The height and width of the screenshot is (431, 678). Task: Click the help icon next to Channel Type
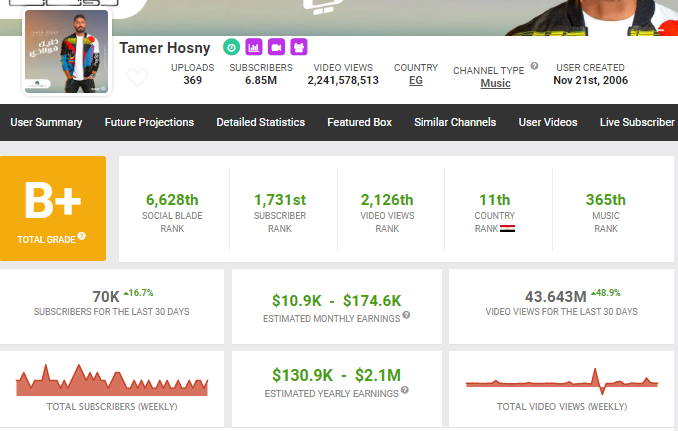coord(534,66)
